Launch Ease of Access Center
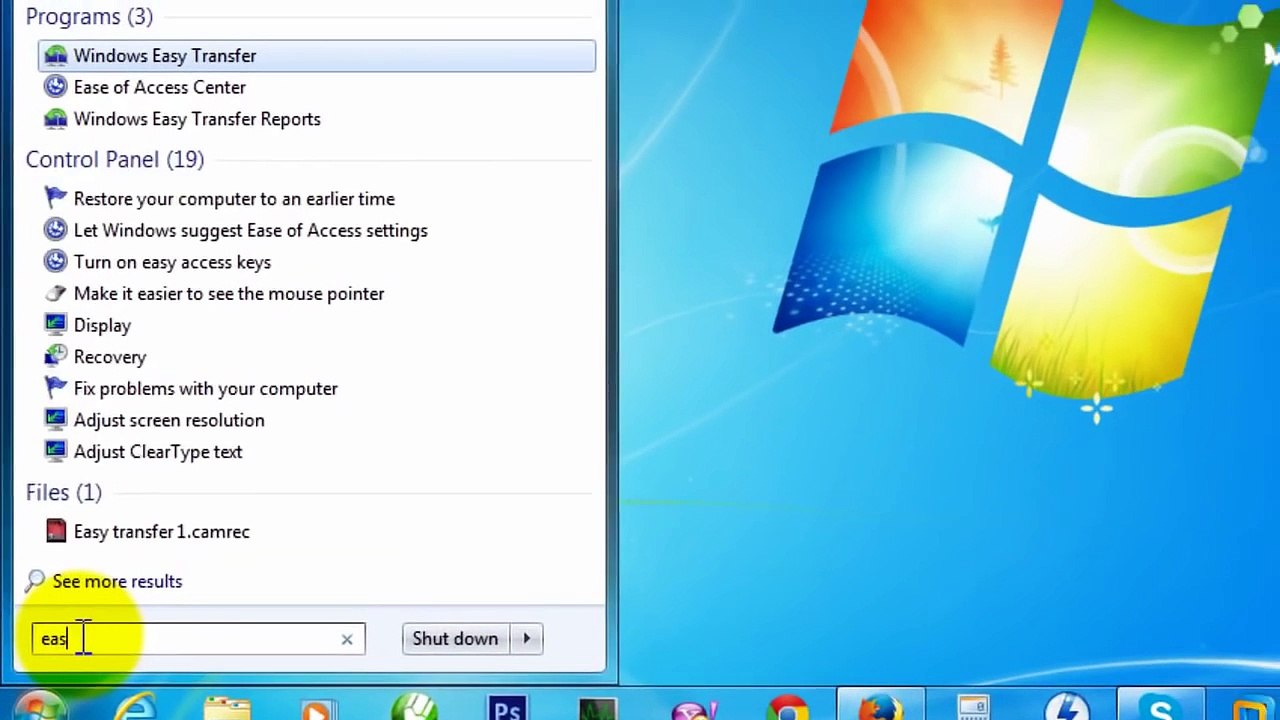Screen dimensions: 1280x720 point(159,87)
